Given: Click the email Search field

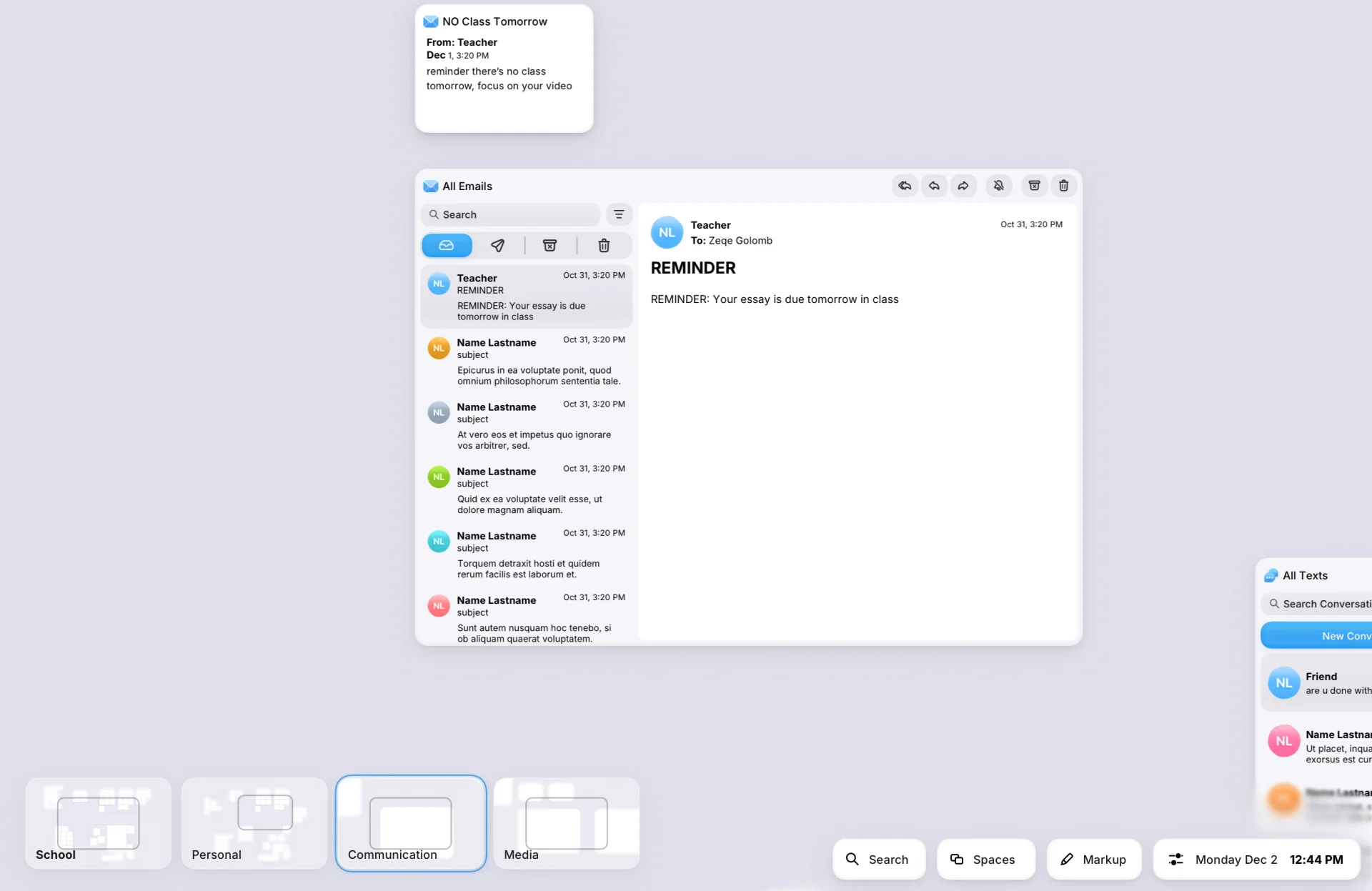Looking at the screenshot, I should [x=511, y=214].
